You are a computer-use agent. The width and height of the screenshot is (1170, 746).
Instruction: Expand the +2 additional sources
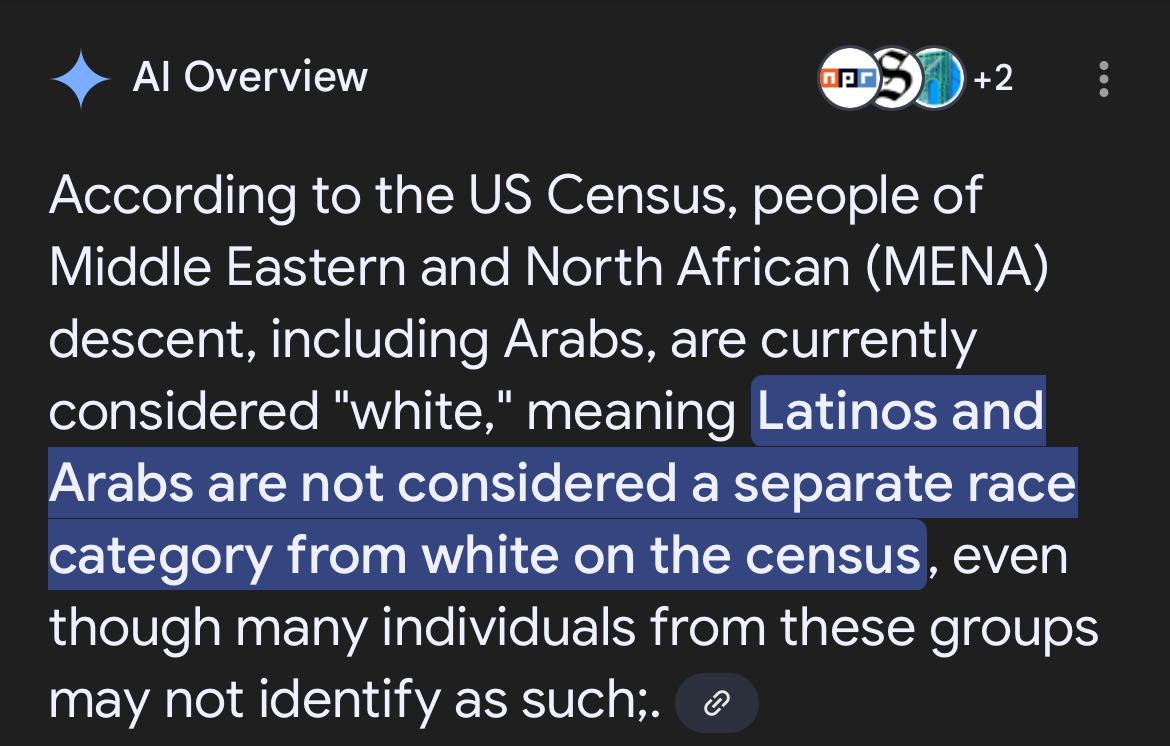pos(993,78)
